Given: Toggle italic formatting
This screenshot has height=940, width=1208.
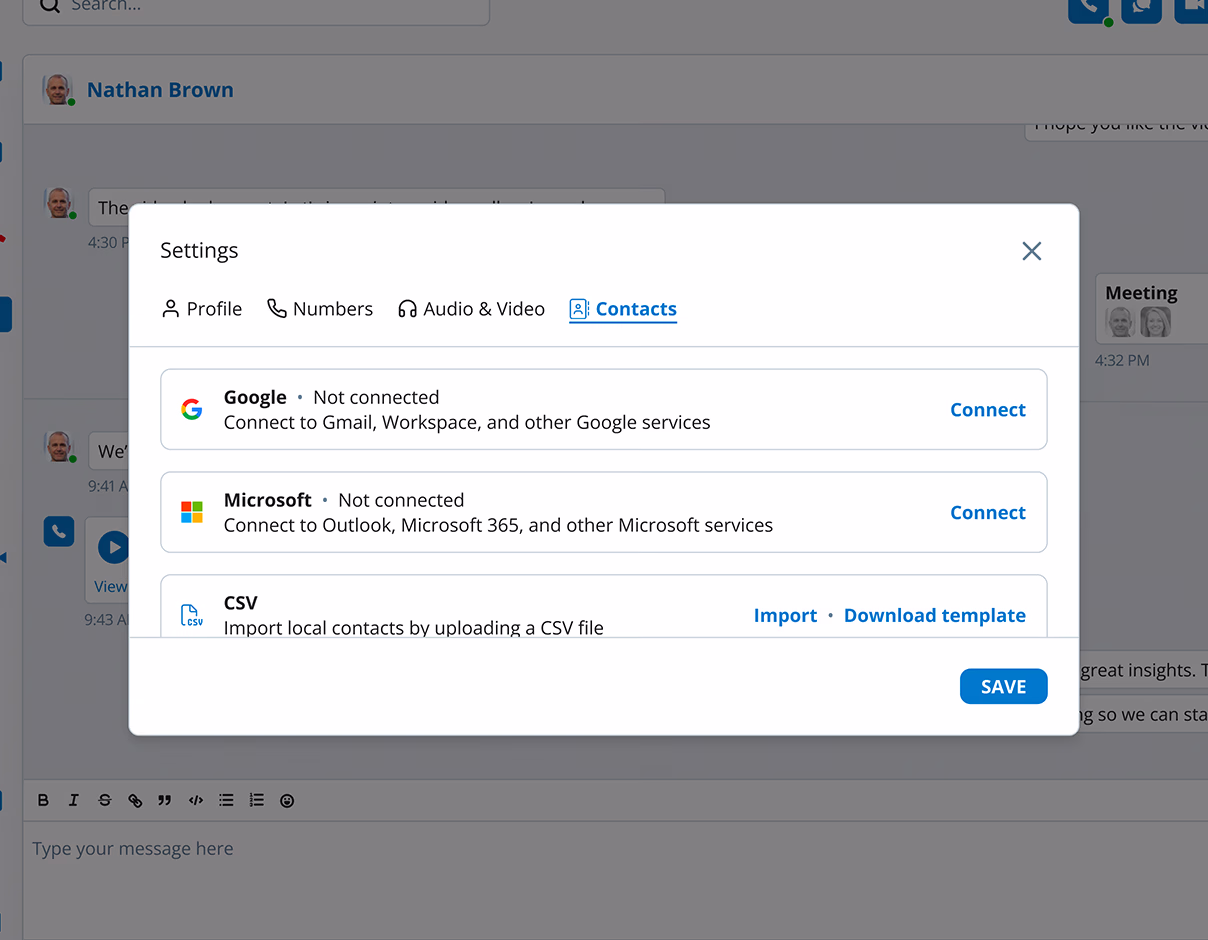Looking at the screenshot, I should pyautogui.click(x=73, y=800).
